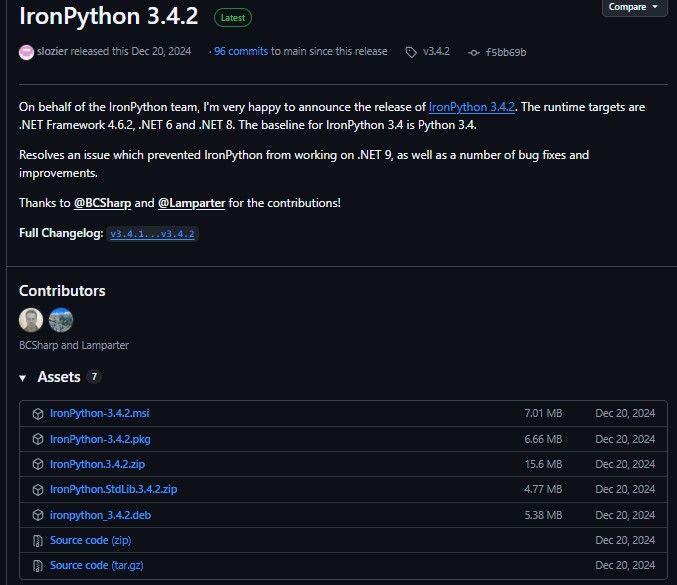This screenshot has width=677, height=585.
Task: Click the date in the IronPython-3.4.2.msi row
Action: coord(625,413)
